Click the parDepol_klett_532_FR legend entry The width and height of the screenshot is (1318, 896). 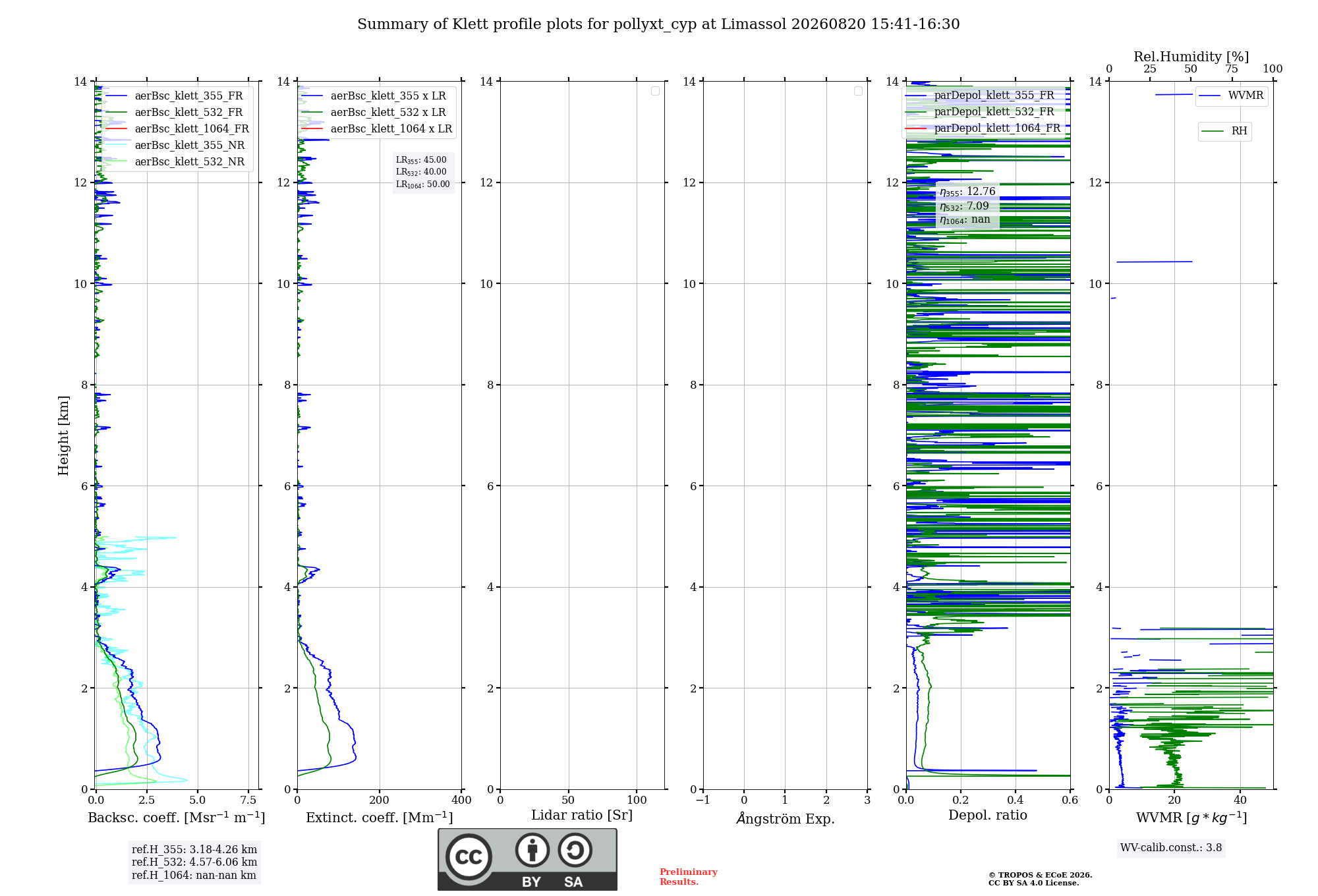point(980,111)
